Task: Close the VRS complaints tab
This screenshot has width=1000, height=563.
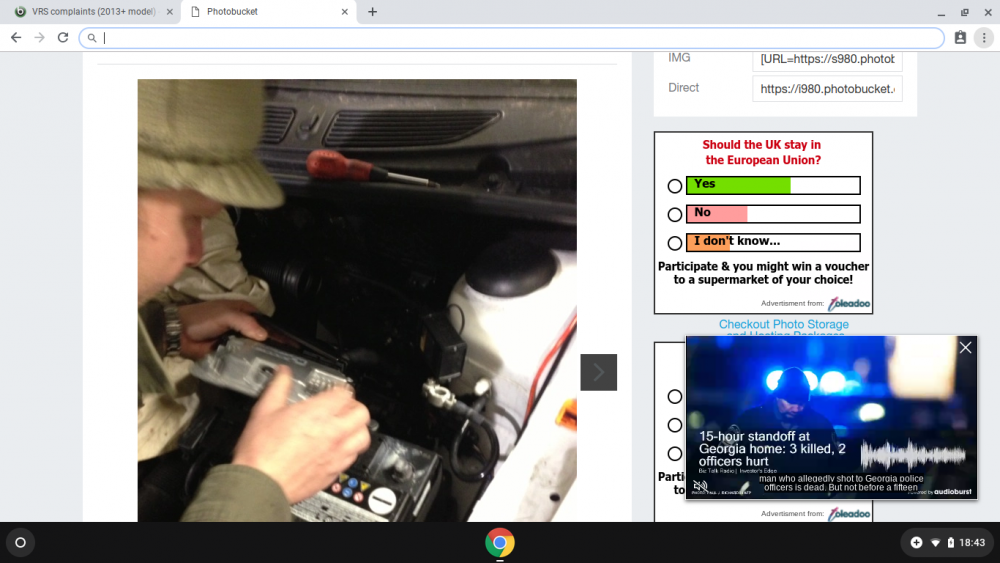Action: (170, 11)
